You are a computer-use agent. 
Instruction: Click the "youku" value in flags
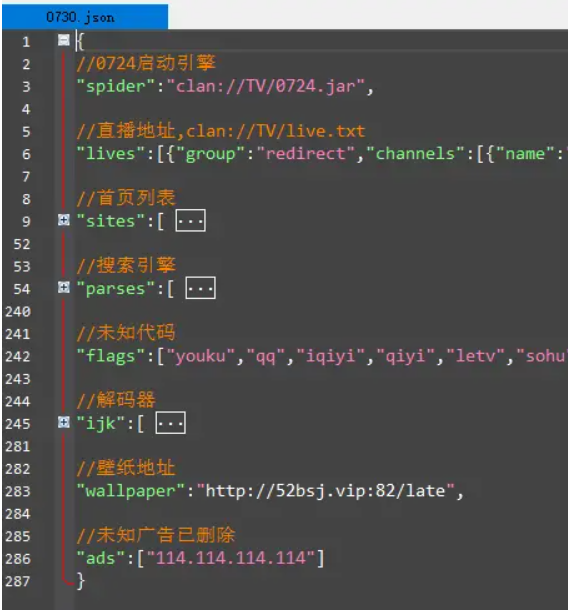(x=200, y=356)
